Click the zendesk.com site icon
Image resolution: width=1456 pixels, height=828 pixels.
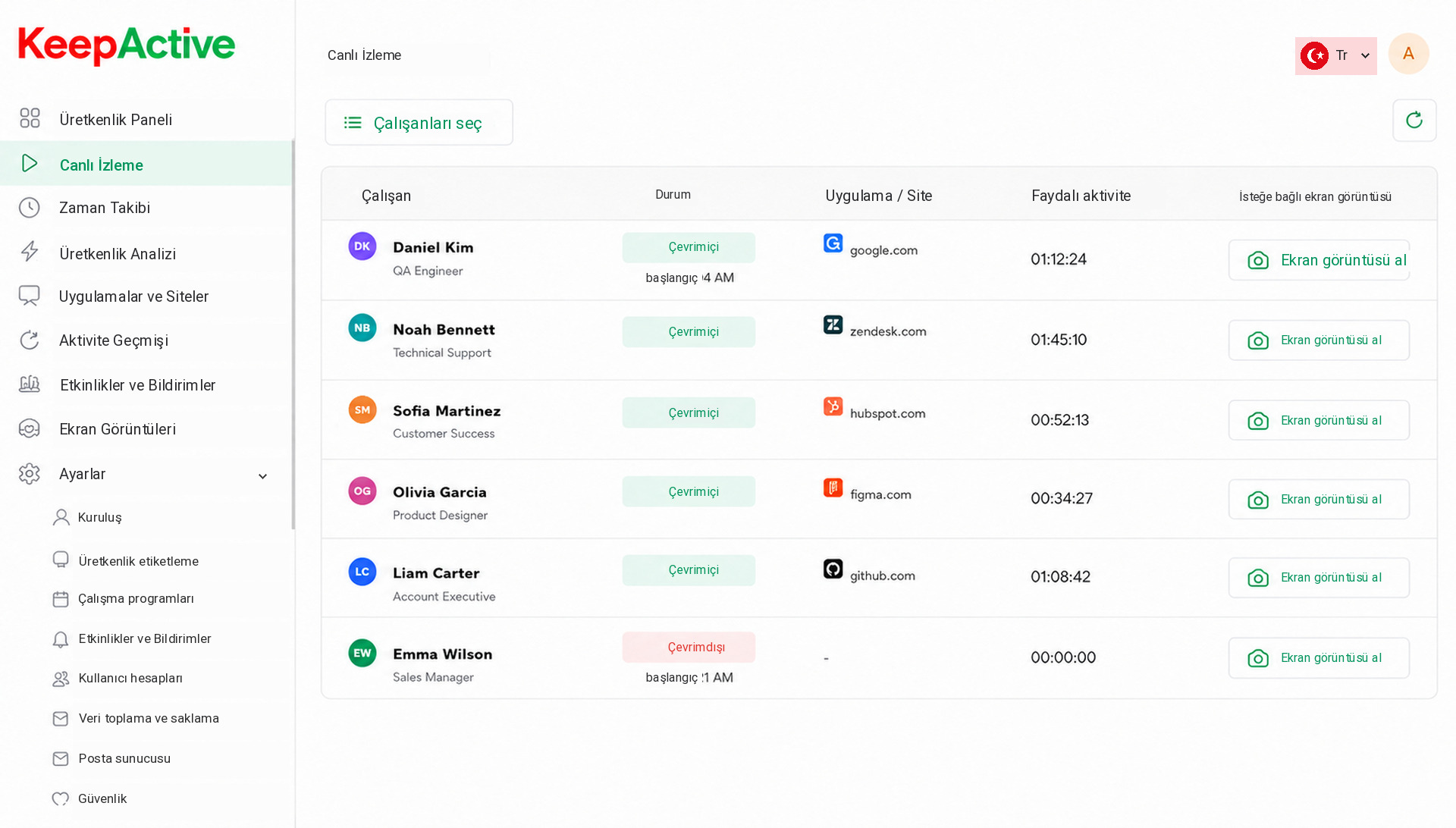833,325
